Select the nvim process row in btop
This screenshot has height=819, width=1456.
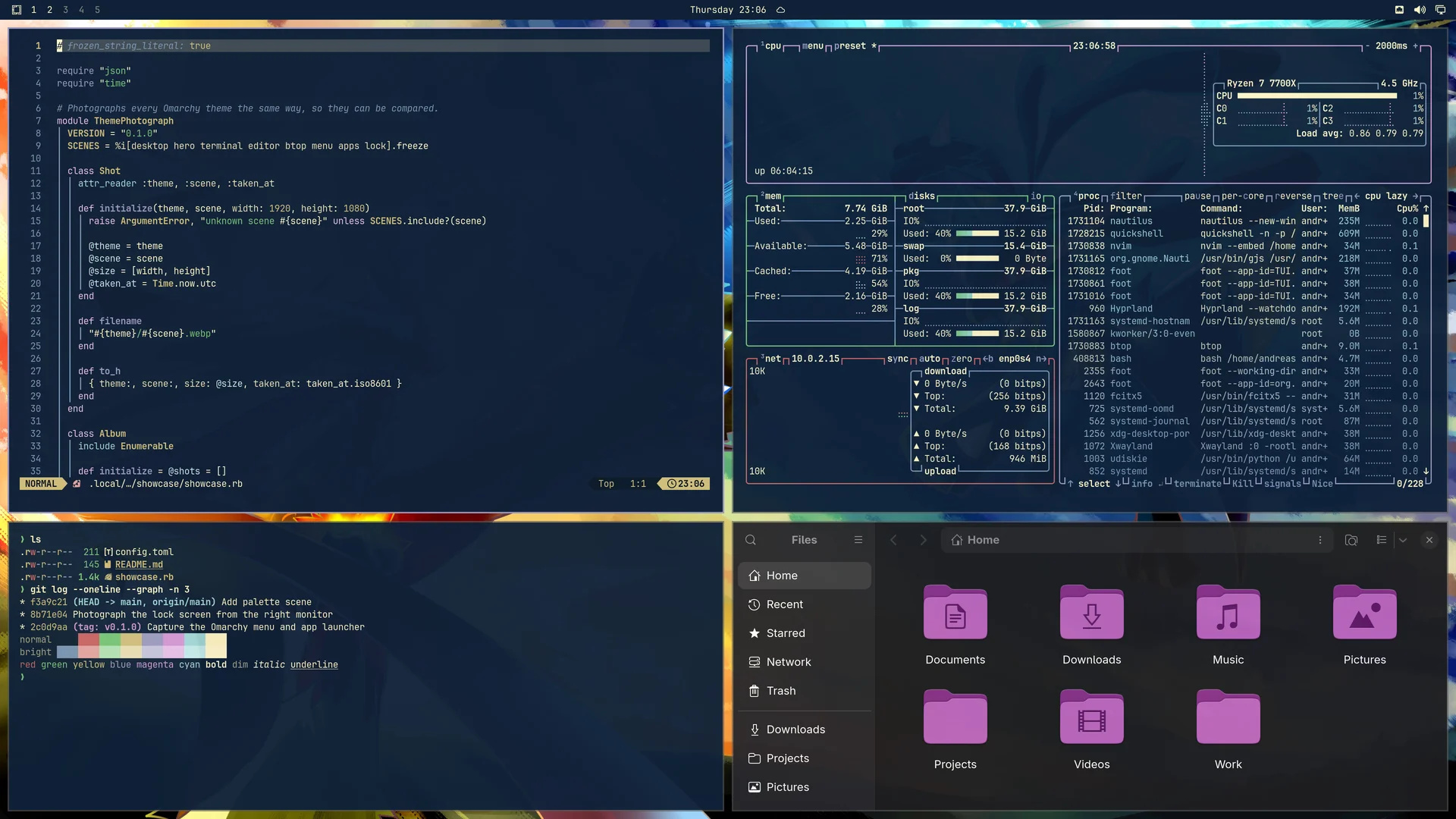tap(1242, 246)
